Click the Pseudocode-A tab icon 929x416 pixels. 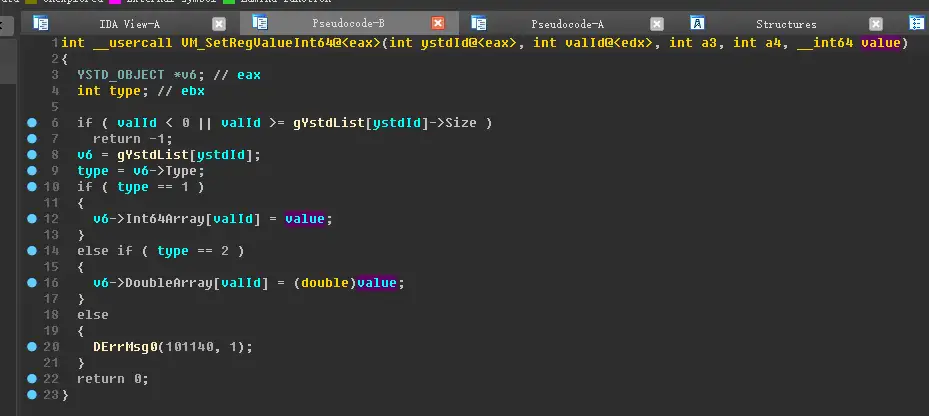coord(479,23)
